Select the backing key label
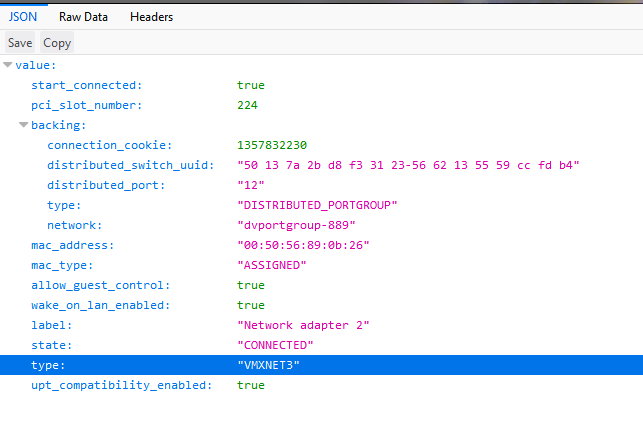The height and width of the screenshot is (426, 643). (x=59, y=125)
